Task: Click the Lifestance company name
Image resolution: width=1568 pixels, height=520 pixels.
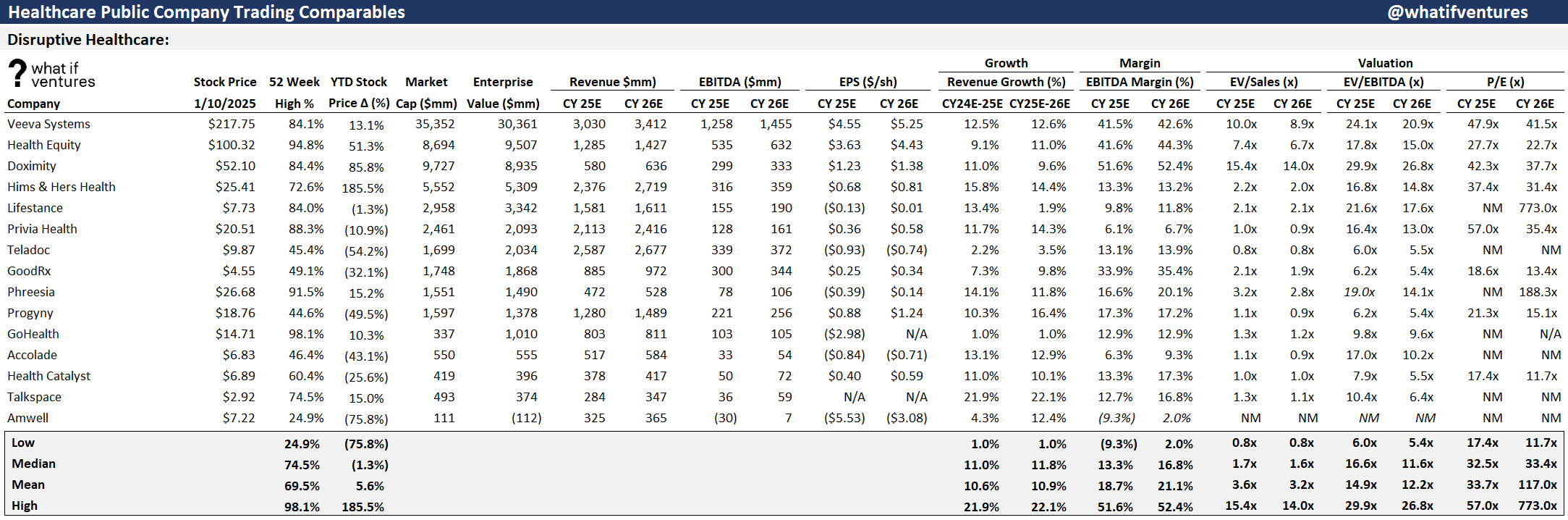Action: 35,208
